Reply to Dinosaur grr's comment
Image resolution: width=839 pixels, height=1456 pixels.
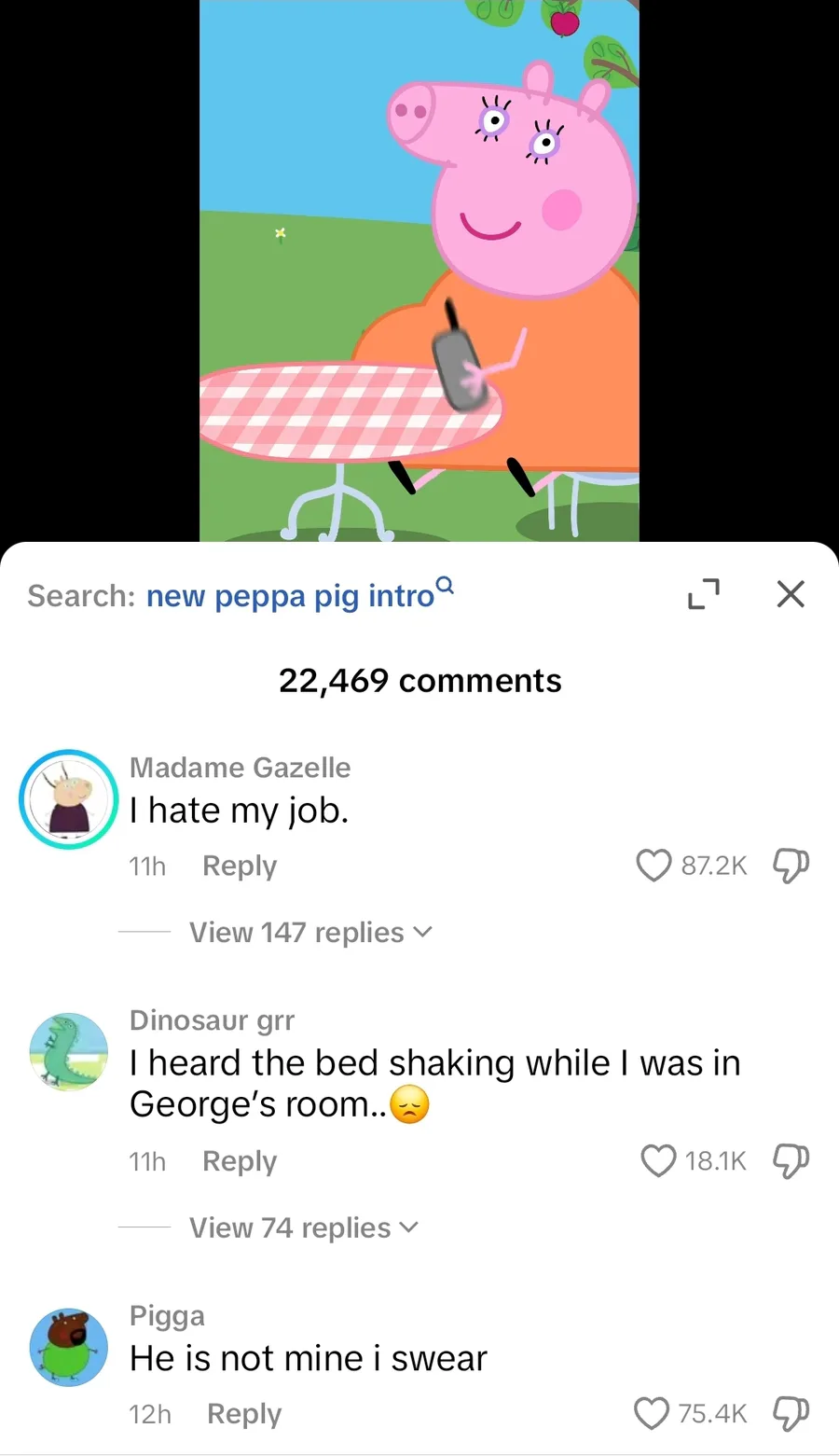coord(240,1160)
